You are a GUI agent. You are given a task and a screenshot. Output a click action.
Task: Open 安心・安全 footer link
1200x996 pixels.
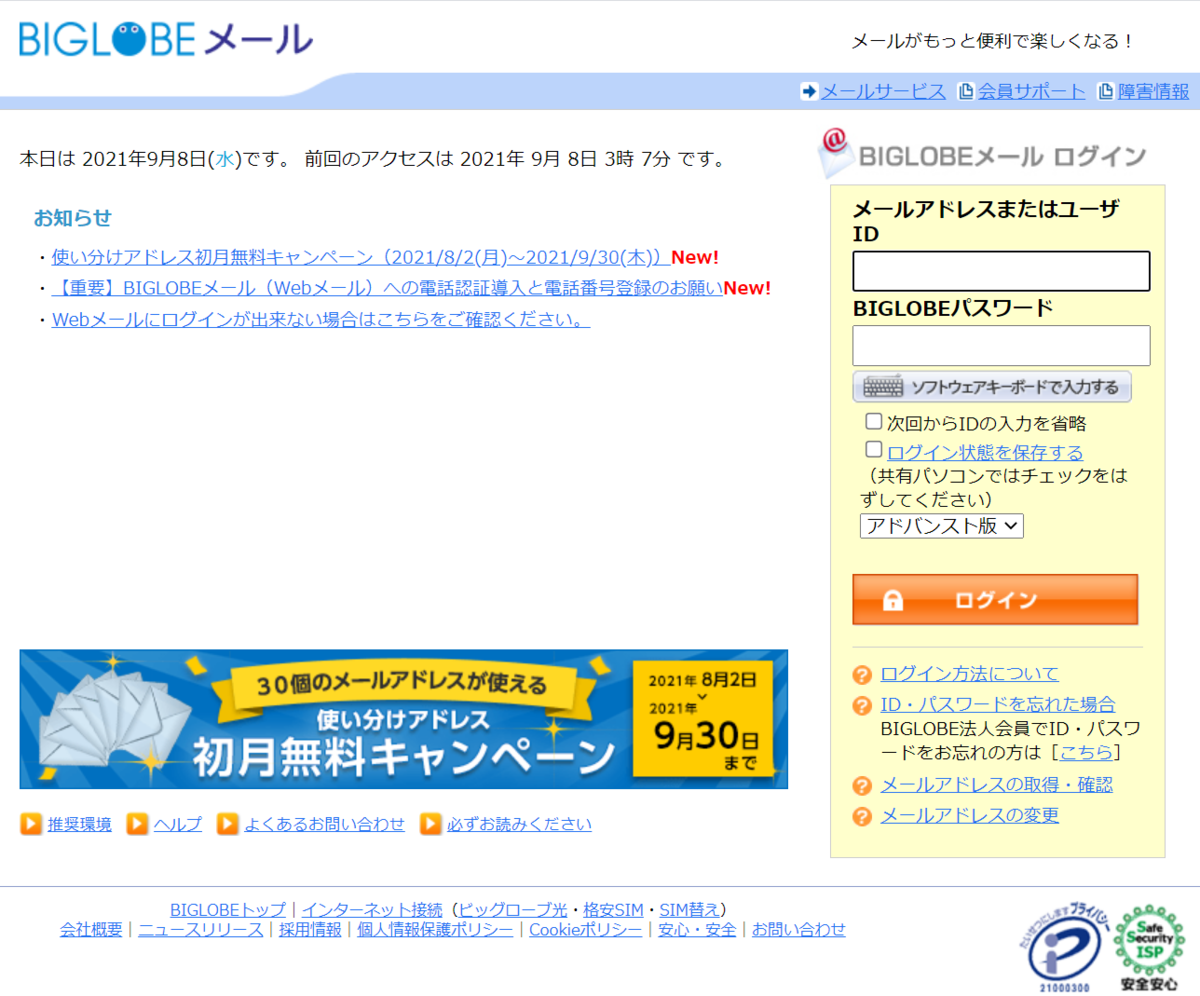tap(697, 930)
